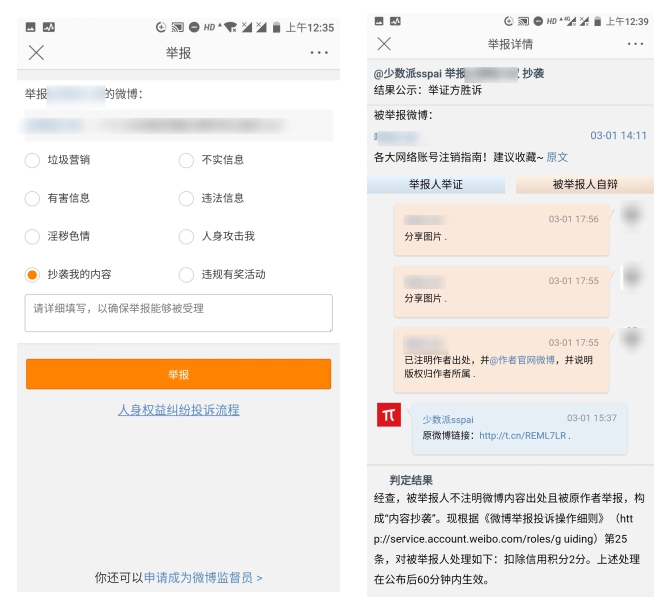Switch to the 举报人举证 tab
Screen dimensions: 667x606
click(436, 185)
